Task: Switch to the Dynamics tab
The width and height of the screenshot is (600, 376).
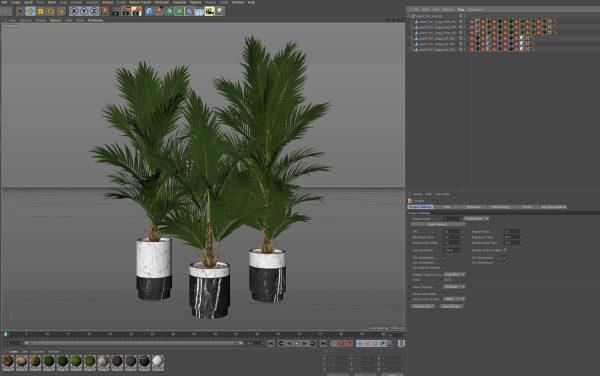Action: tap(474, 207)
